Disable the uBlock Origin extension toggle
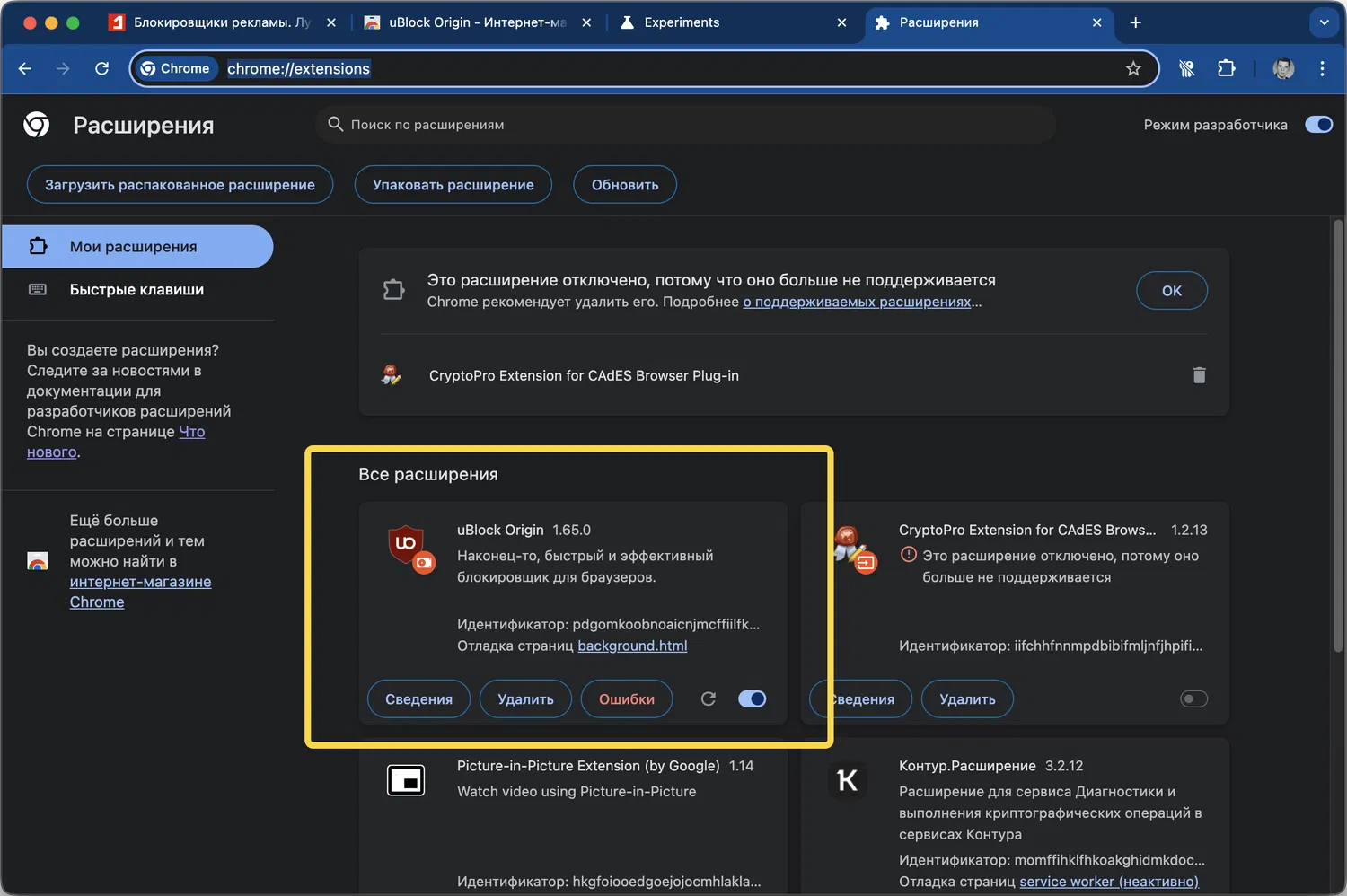The width and height of the screenshot is (1347, 896). 752,698
